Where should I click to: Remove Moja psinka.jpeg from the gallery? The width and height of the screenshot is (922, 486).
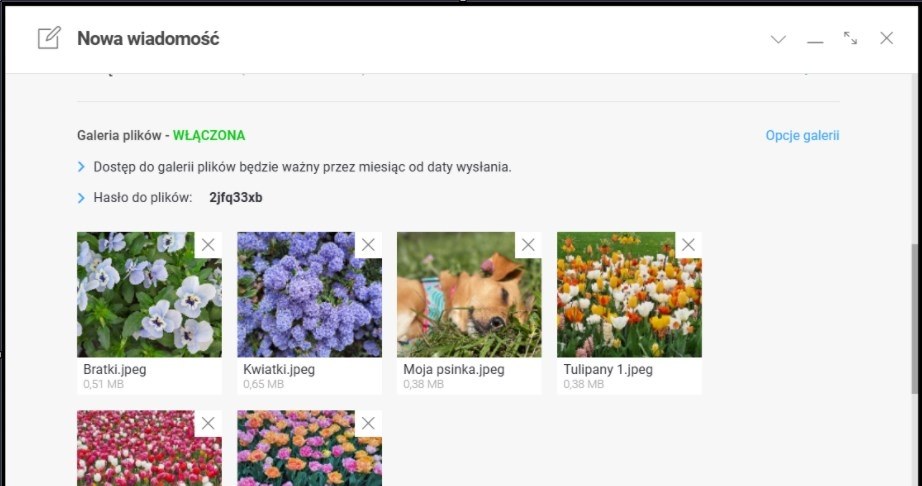coord(528,245)
